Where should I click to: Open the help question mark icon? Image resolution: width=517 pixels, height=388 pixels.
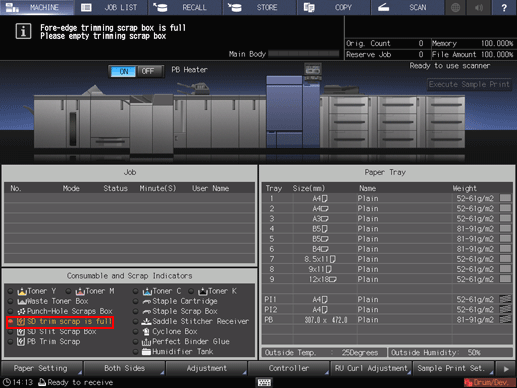[x=504, y=7]
